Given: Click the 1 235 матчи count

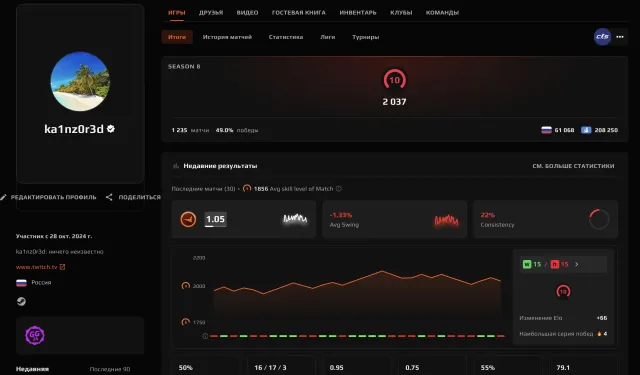Looking at the screenshot, I should [x=190, y=130].
